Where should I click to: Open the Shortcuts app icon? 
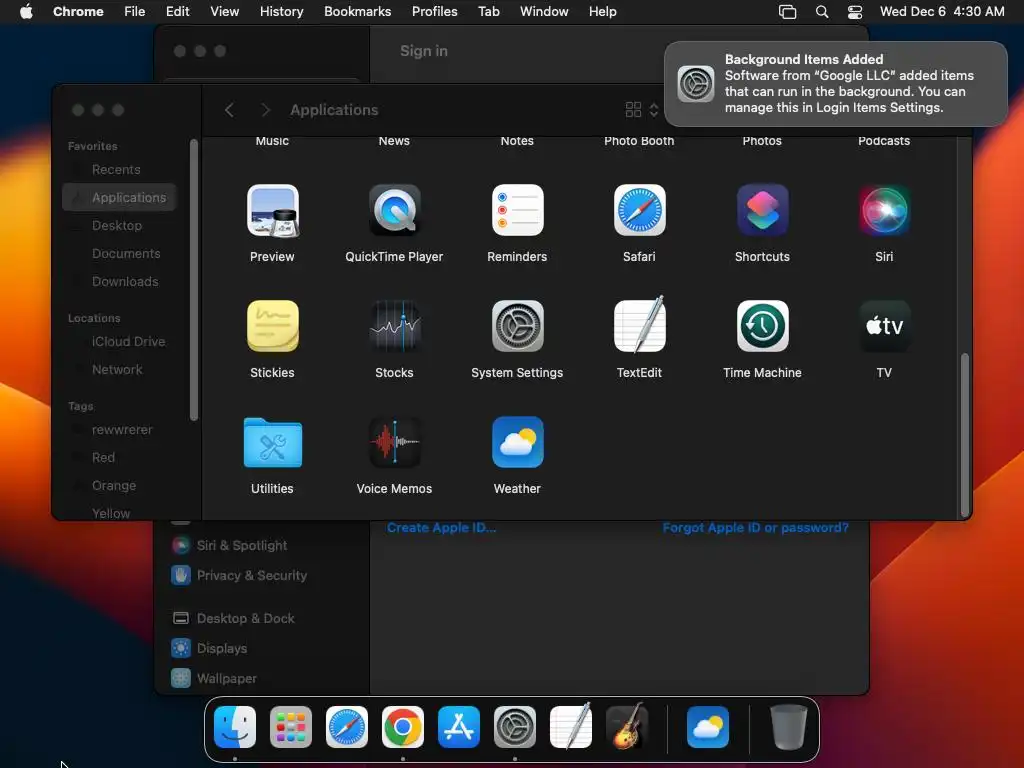(x=762, y=210)
